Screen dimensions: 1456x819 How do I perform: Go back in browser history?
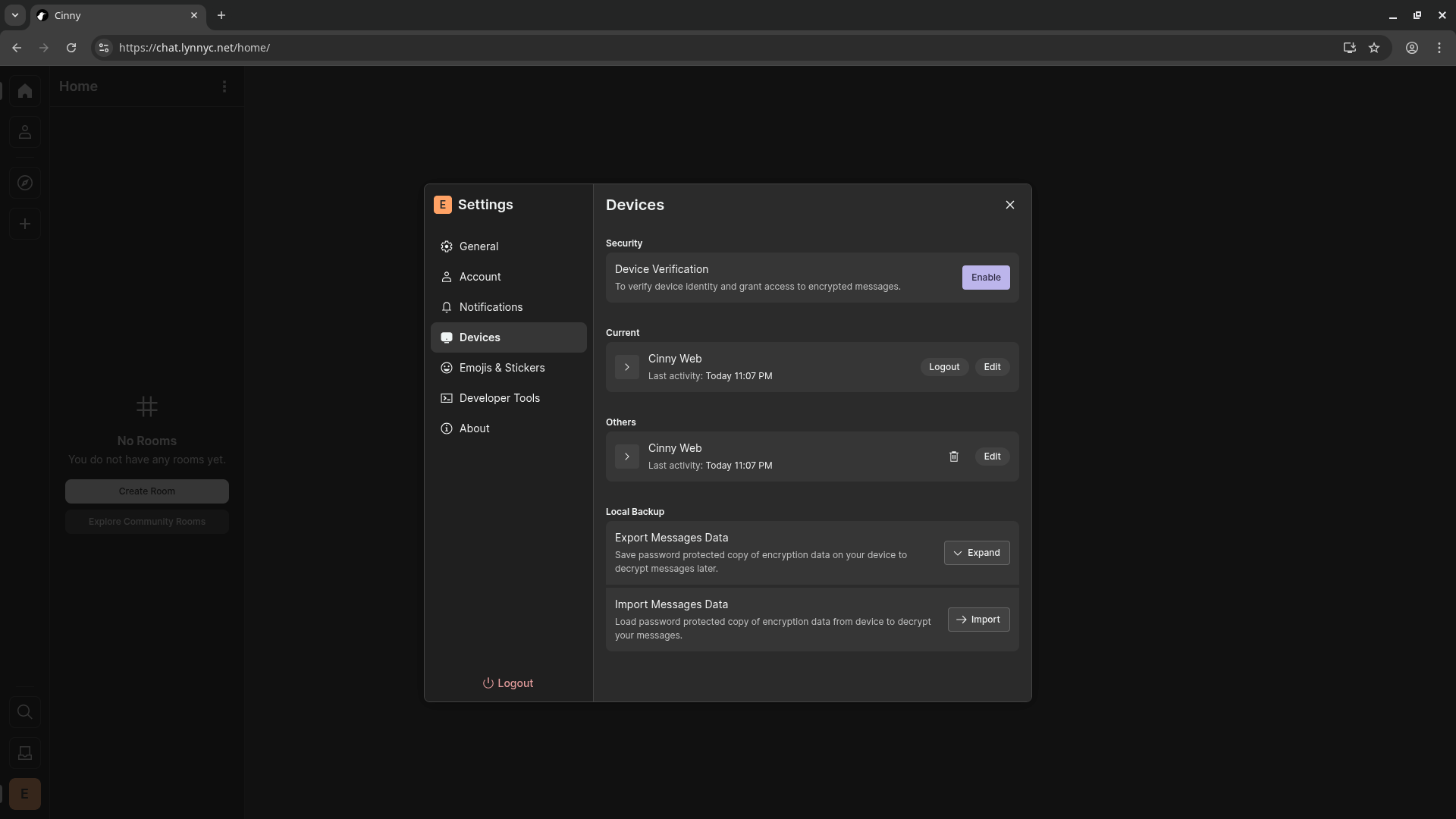click(17, 48)
